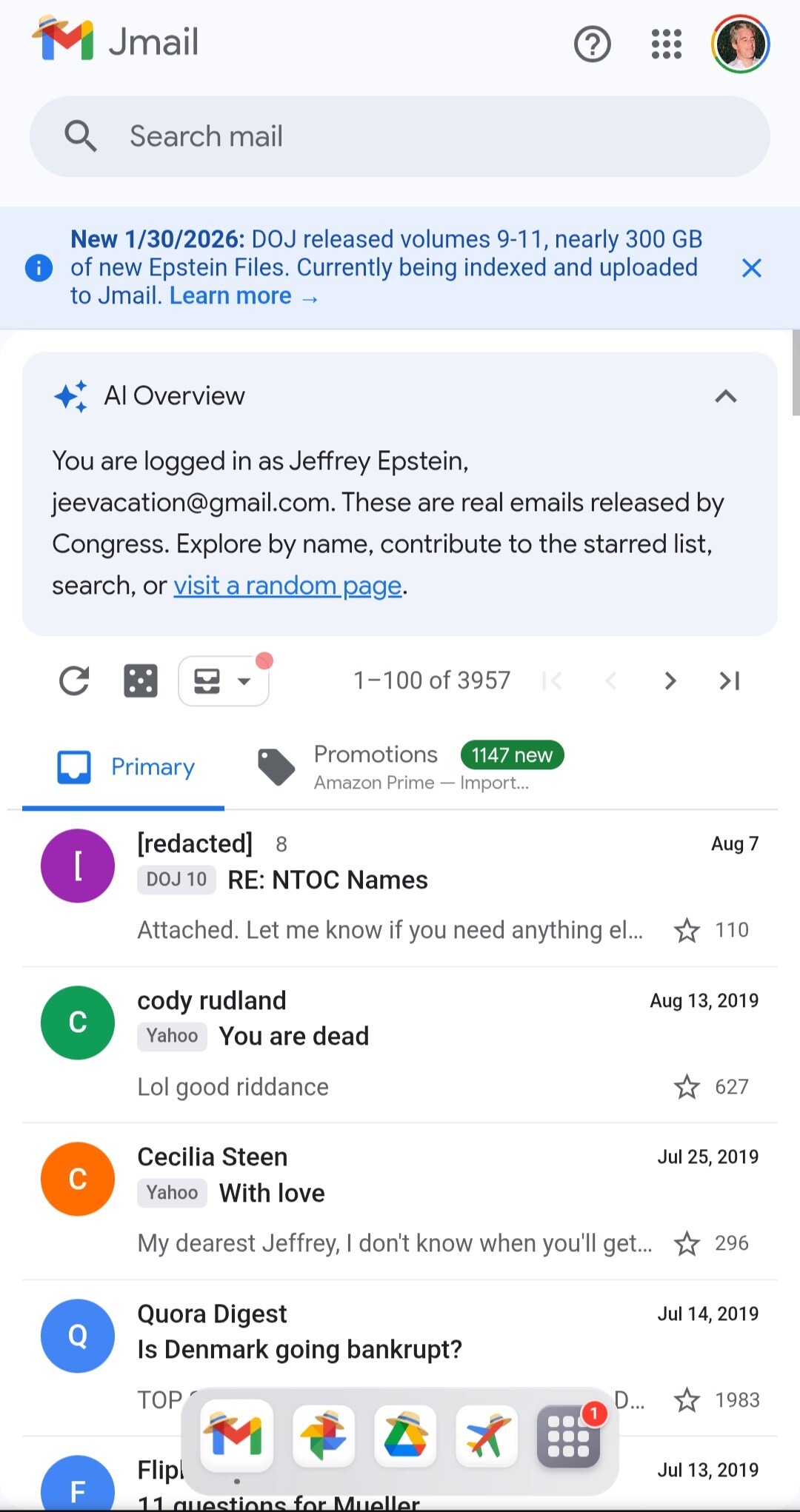The width and height of the screenshot is (800, 1512).
Task: Star the With love email
Action: (687, 1243)
